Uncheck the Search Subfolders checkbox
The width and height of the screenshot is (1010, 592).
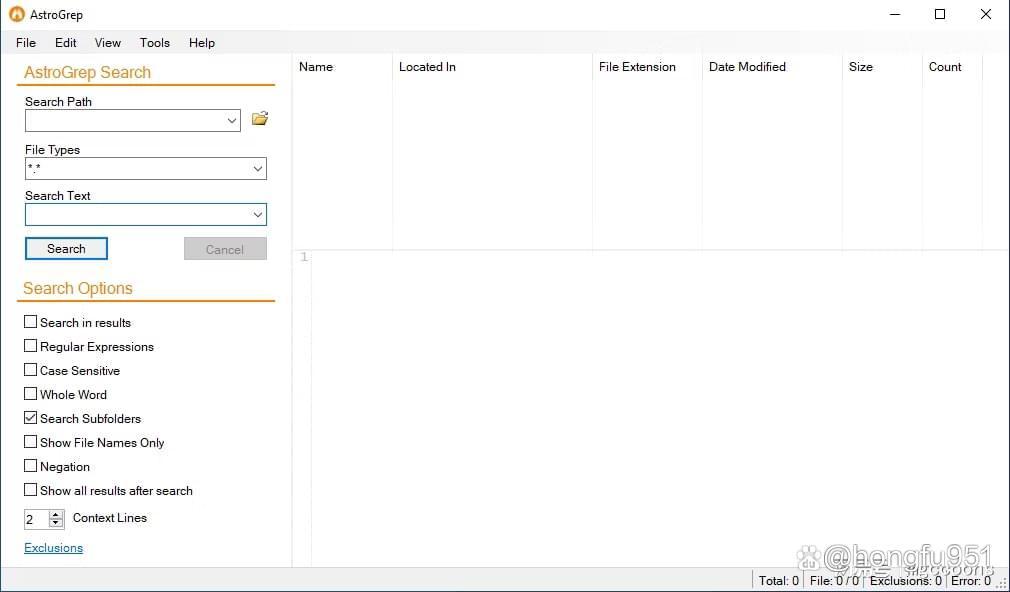[30, 417]
